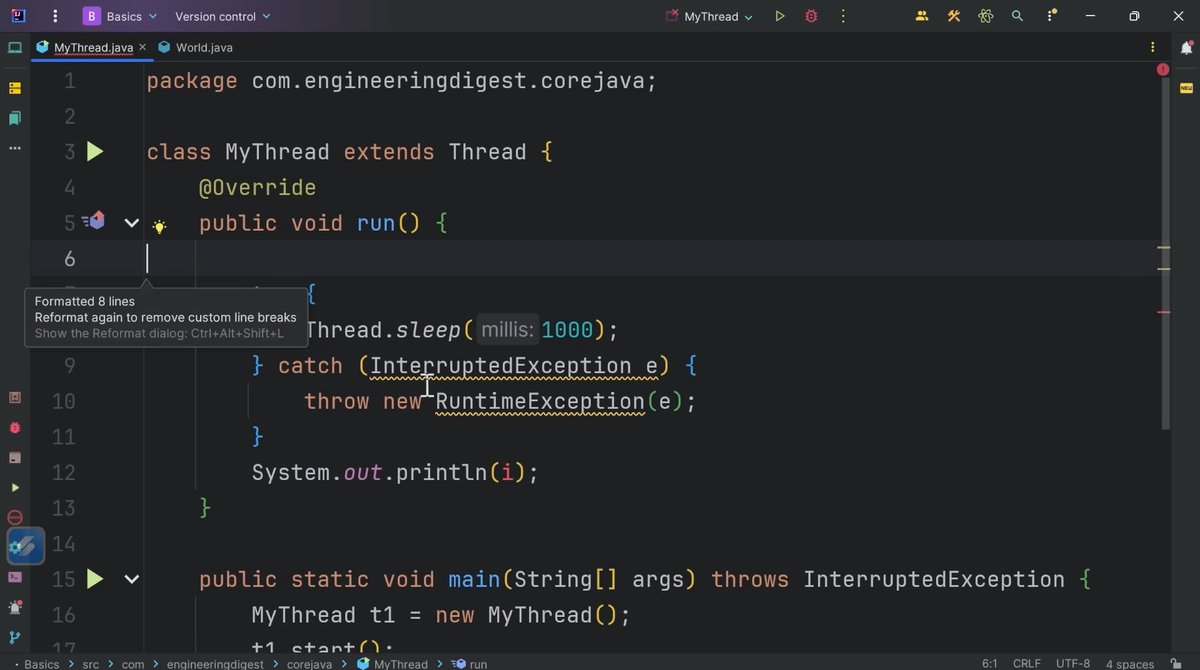Change CRLF line separator in status bar
The height and width of the screenshot is (670, 1200).
1026,664
